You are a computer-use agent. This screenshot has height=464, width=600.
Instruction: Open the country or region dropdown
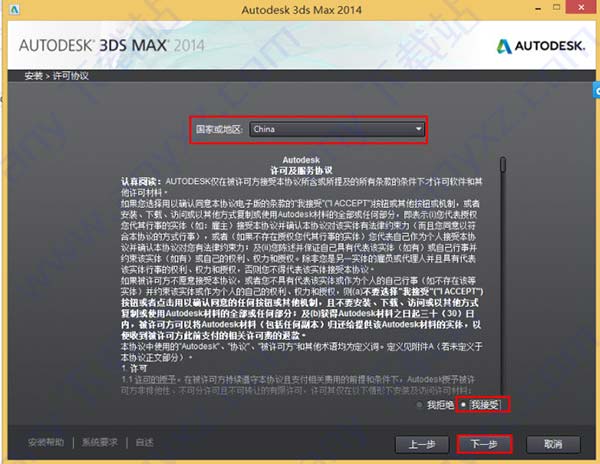point(337,129)
